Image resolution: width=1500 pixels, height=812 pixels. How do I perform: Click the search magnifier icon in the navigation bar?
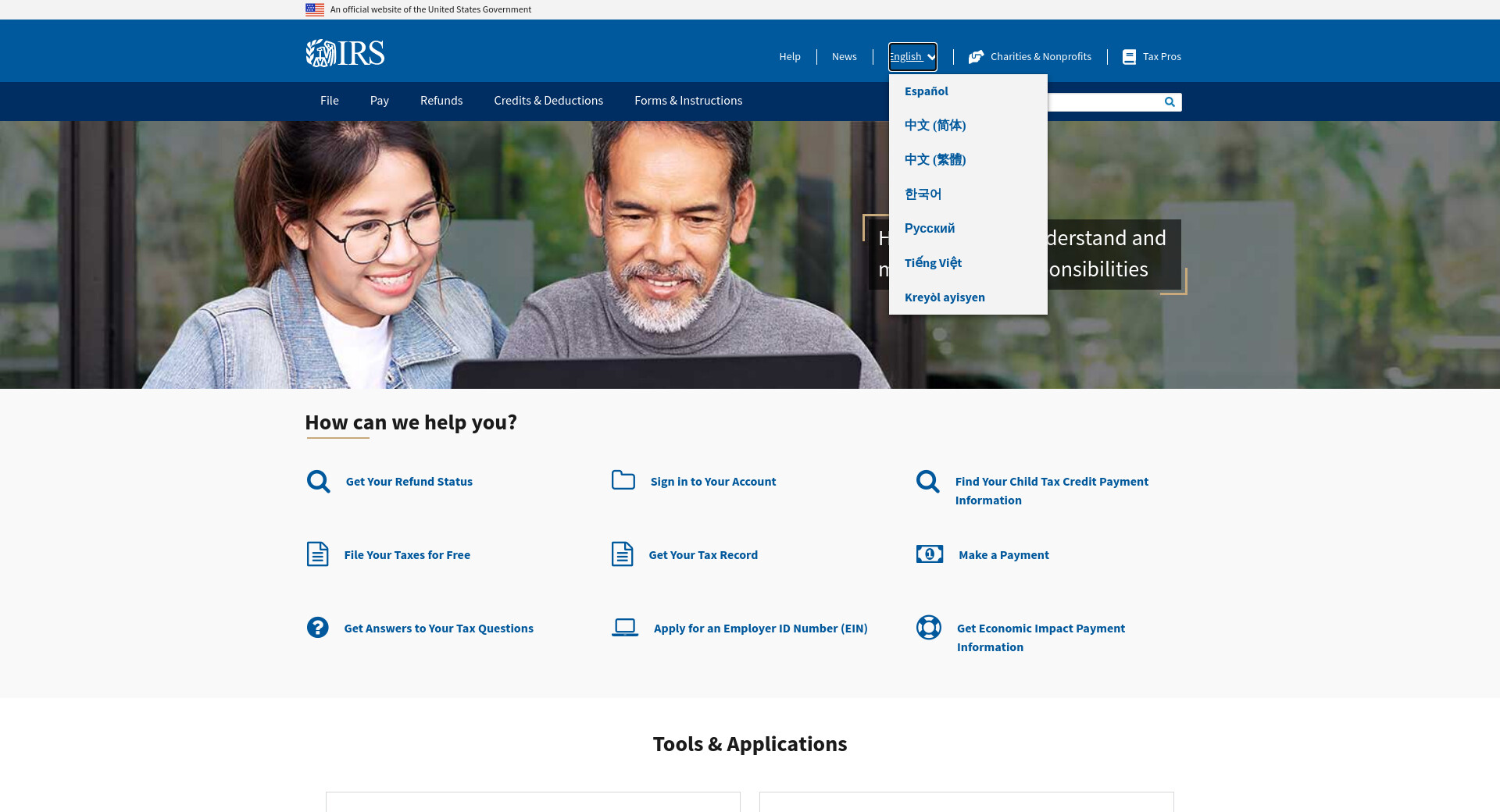point(1170,102)
